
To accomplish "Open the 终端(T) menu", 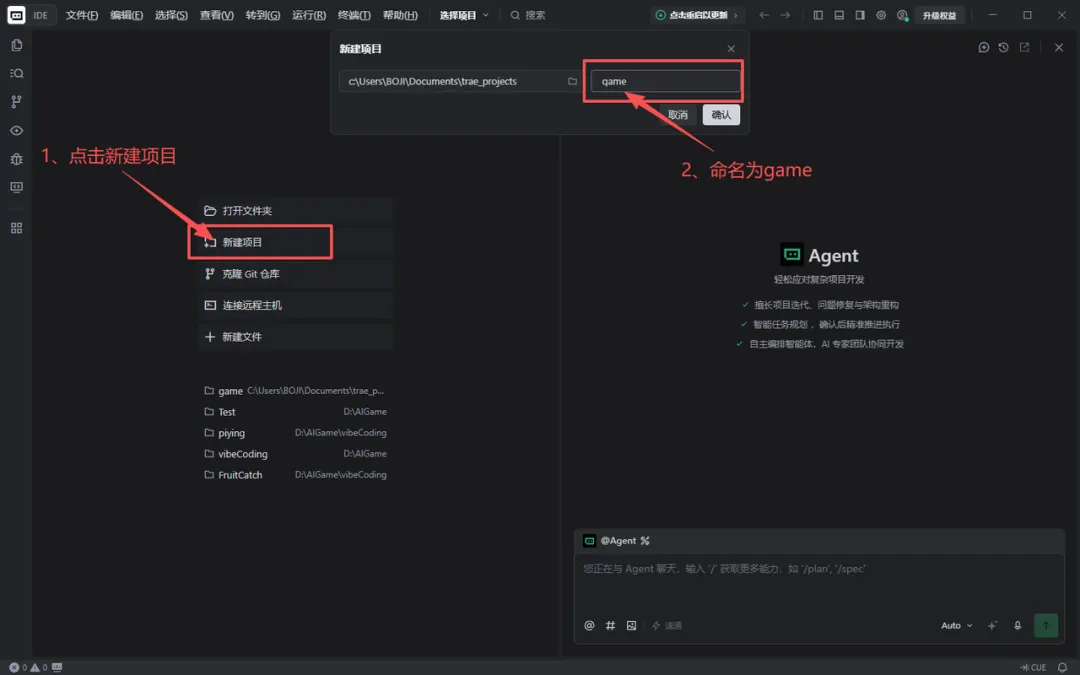I will tap(354, 15).
